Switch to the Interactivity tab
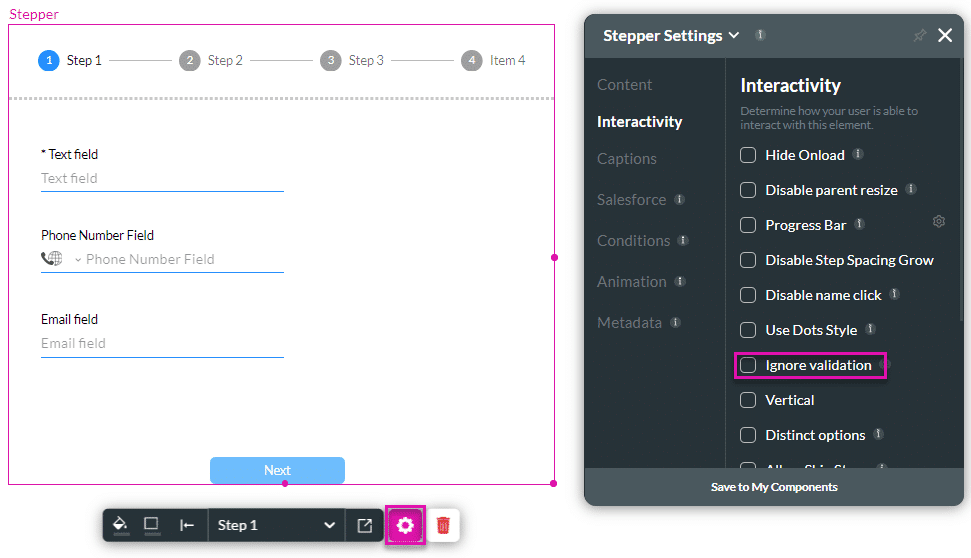This screenshot has height=558, width=971. [640, 121]
